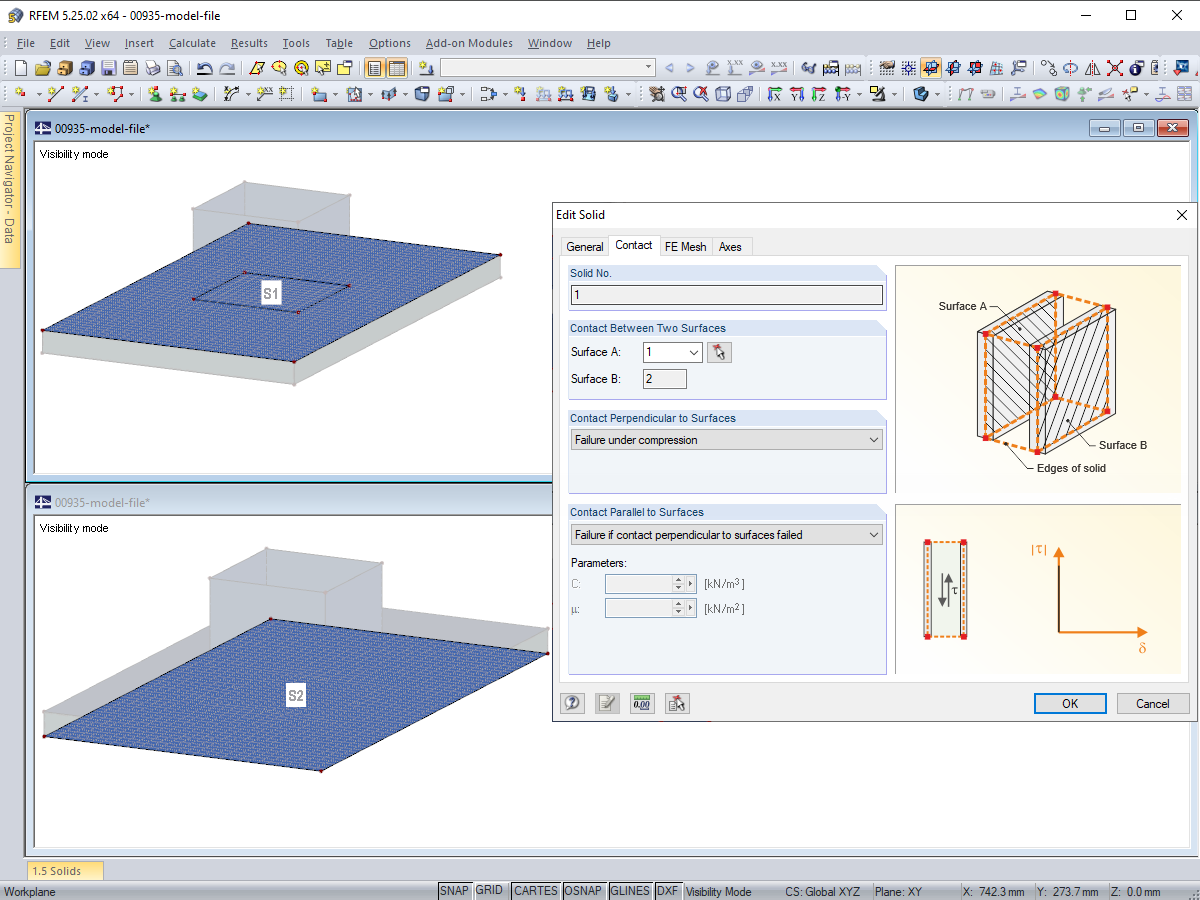This screenshot has width=1200, height=900.
Task: Click the S2 surface label in lower view
Action: click(296, 696)
